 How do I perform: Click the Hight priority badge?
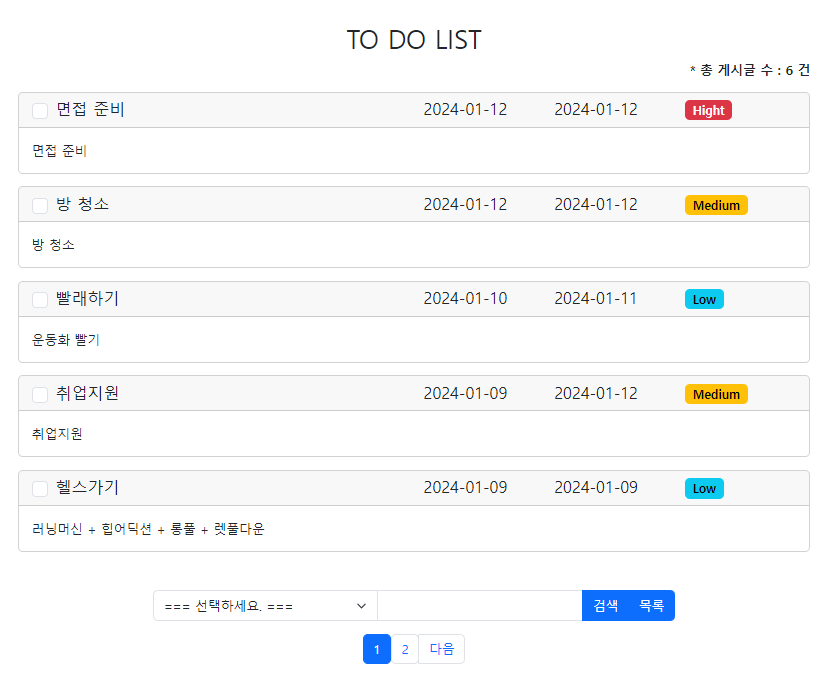[708, 110]
